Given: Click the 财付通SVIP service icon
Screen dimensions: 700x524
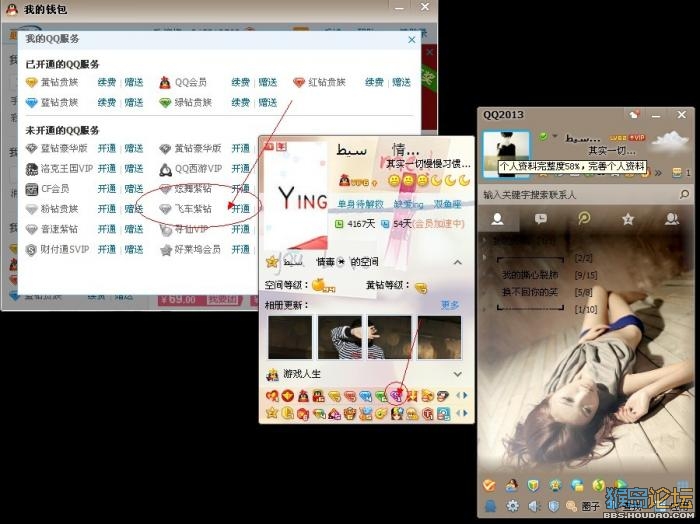Looking at the screenshot, I should pyautogui.click(x=31, y=250).
